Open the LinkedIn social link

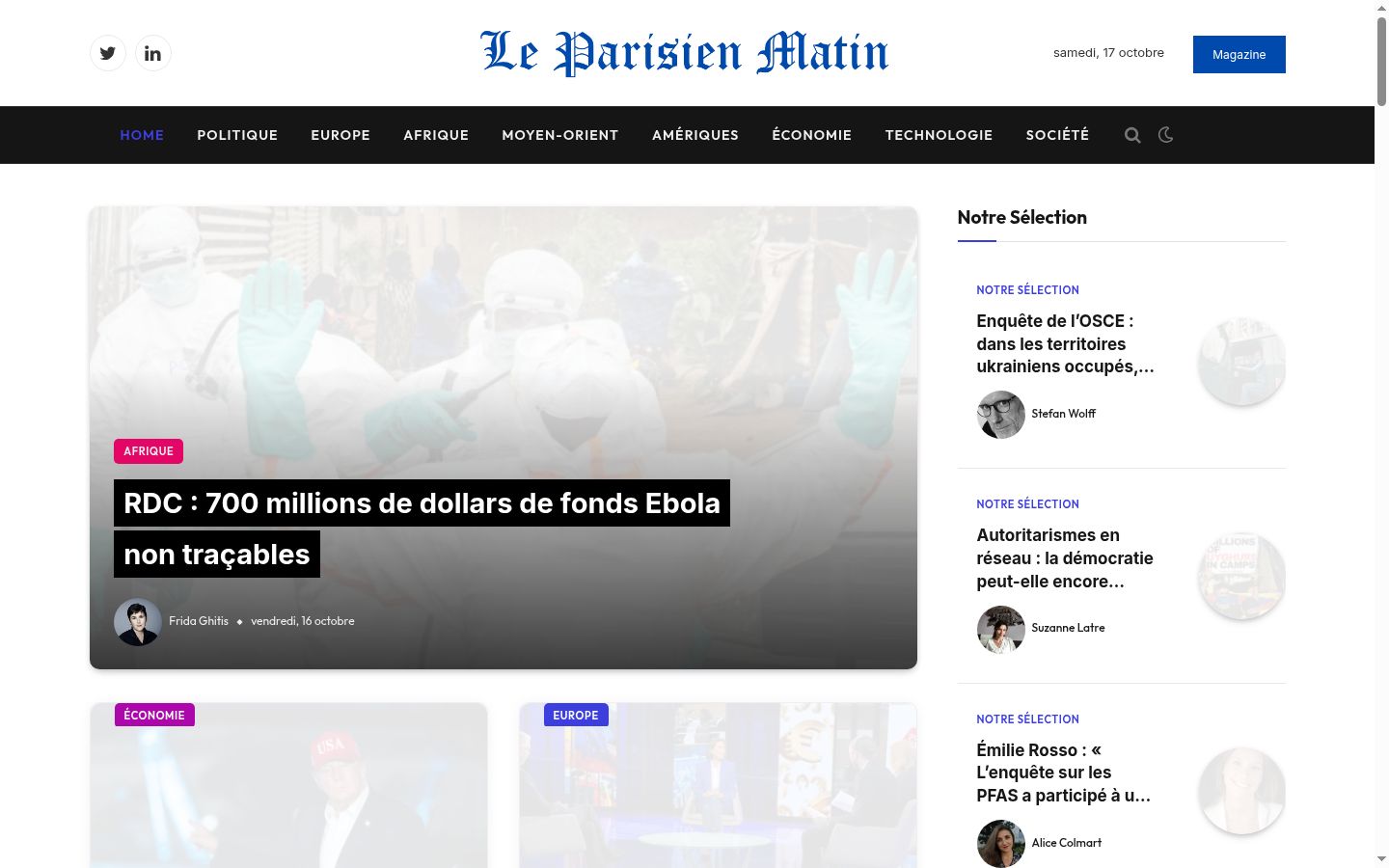coord(152,53)
